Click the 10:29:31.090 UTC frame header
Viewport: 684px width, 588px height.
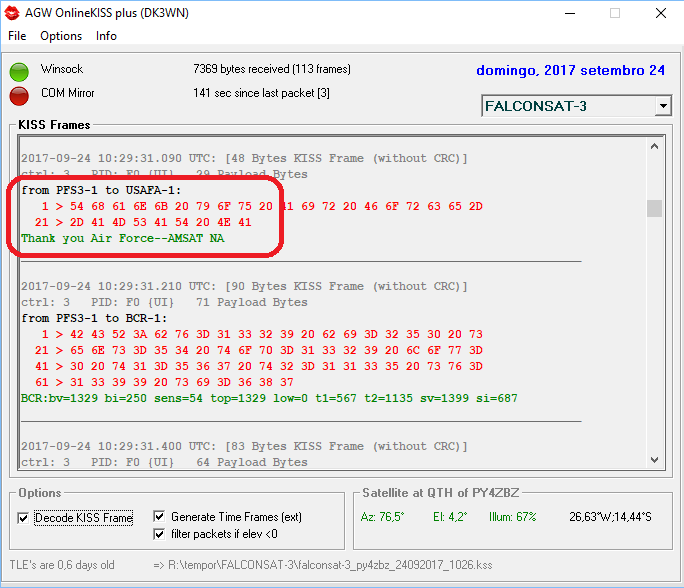[244, 158]
